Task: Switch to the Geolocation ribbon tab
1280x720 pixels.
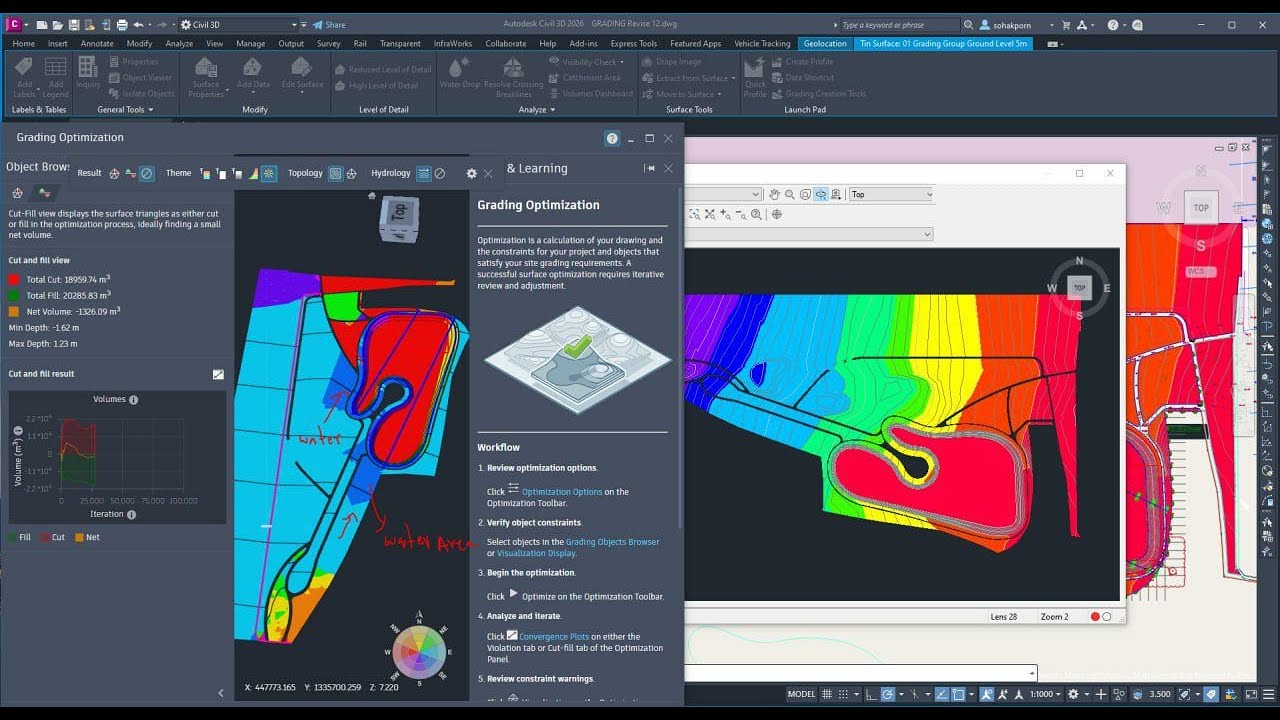Action: [x=825, y=43]
